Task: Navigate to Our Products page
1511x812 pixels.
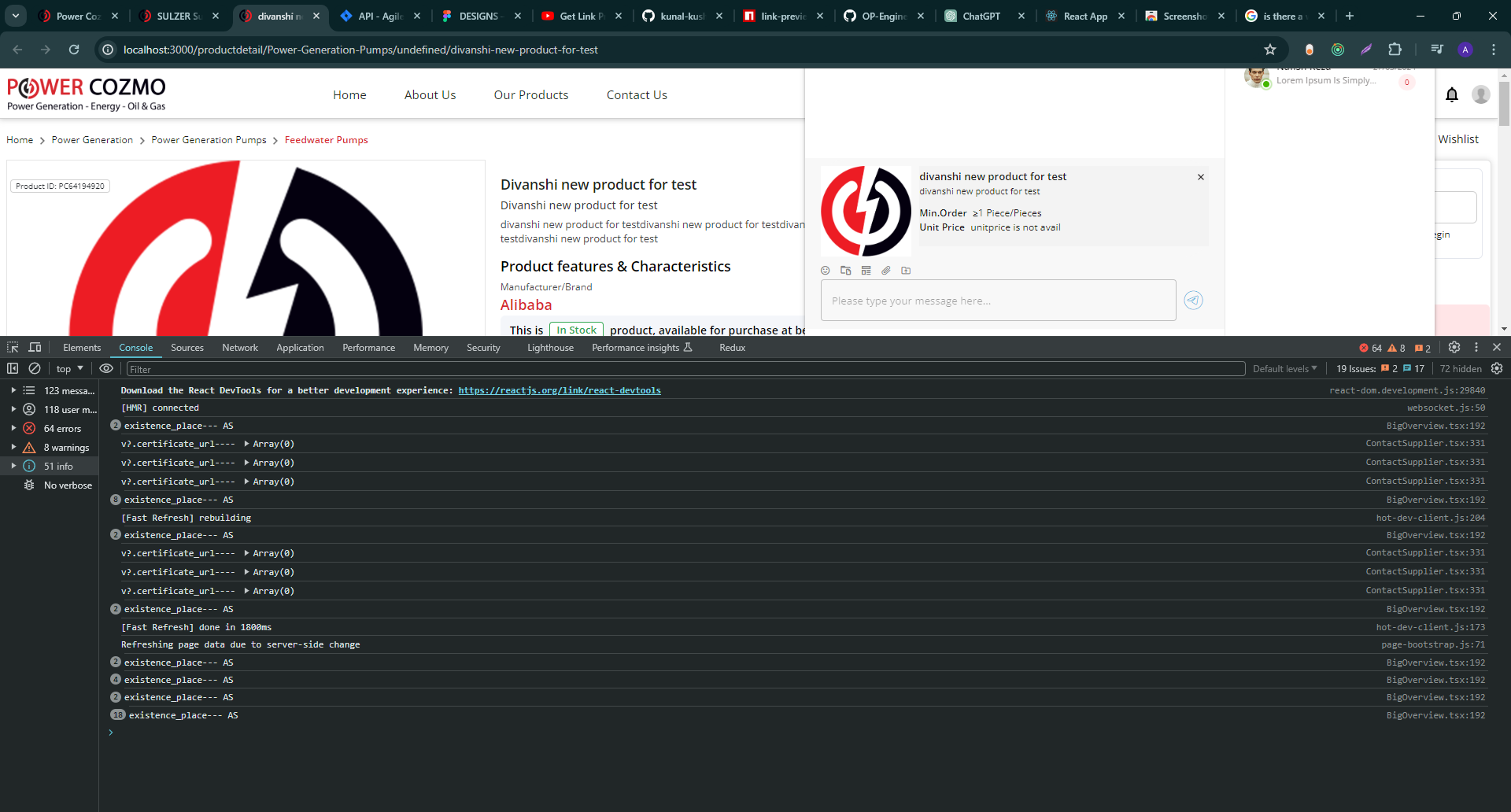Action: click(x=531, y=95)
